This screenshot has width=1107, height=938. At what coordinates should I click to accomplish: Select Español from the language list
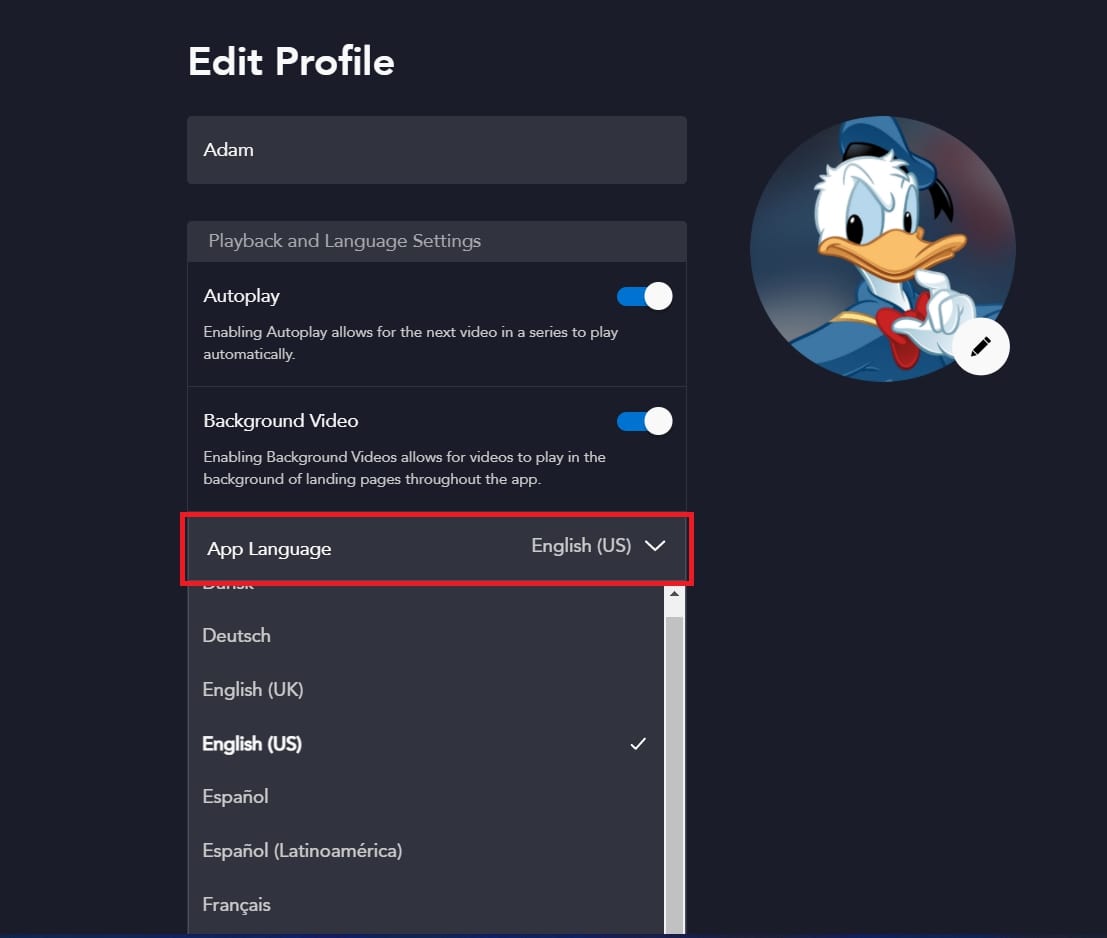point(236,797)
